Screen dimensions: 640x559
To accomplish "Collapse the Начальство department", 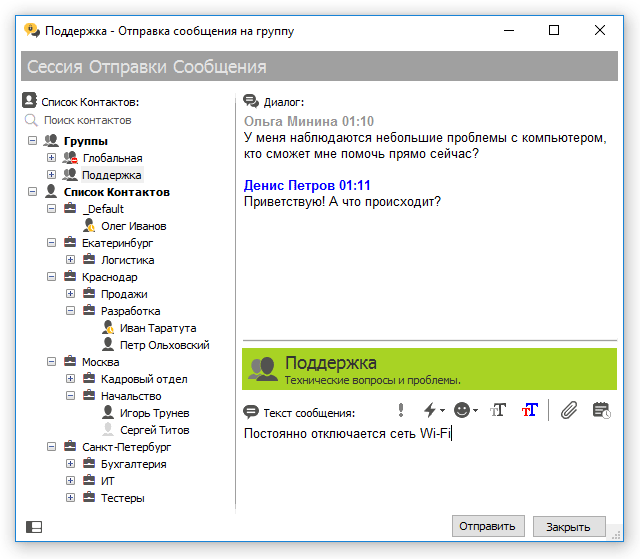I will click(71, 395).
